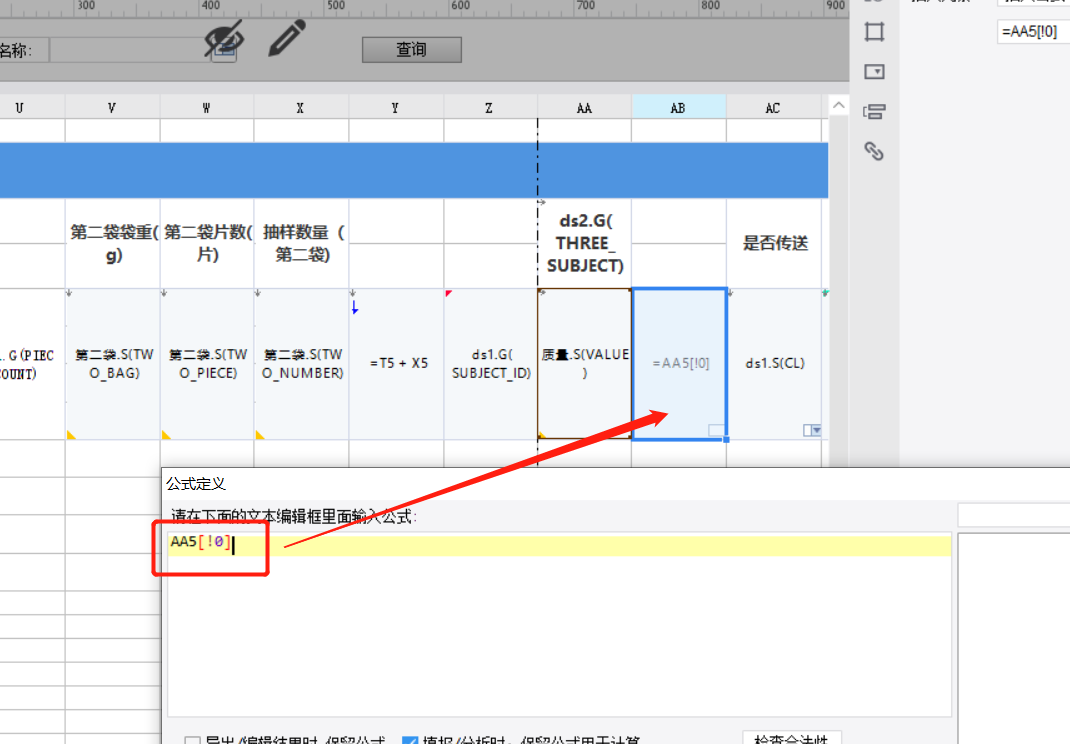Click the widget dropdown icon in cell ds1.S(CL)
Screen dimensions: 1070x744
click(812, 430)
